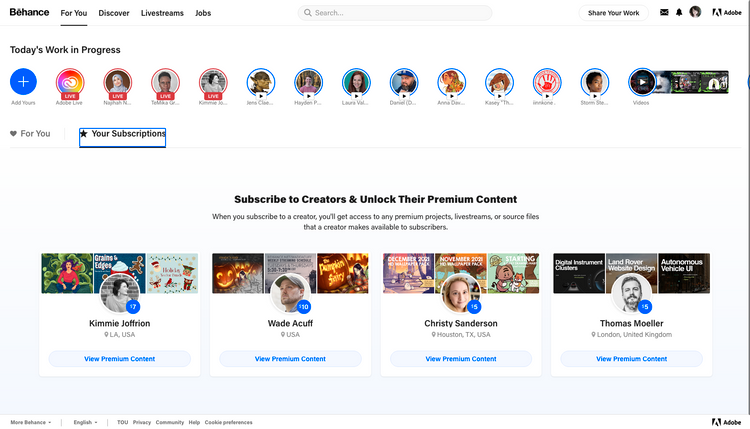This screenshot has height=429, width=750.
Task: Click Kimmie Joffrion's profile photo
Action: 120,292
